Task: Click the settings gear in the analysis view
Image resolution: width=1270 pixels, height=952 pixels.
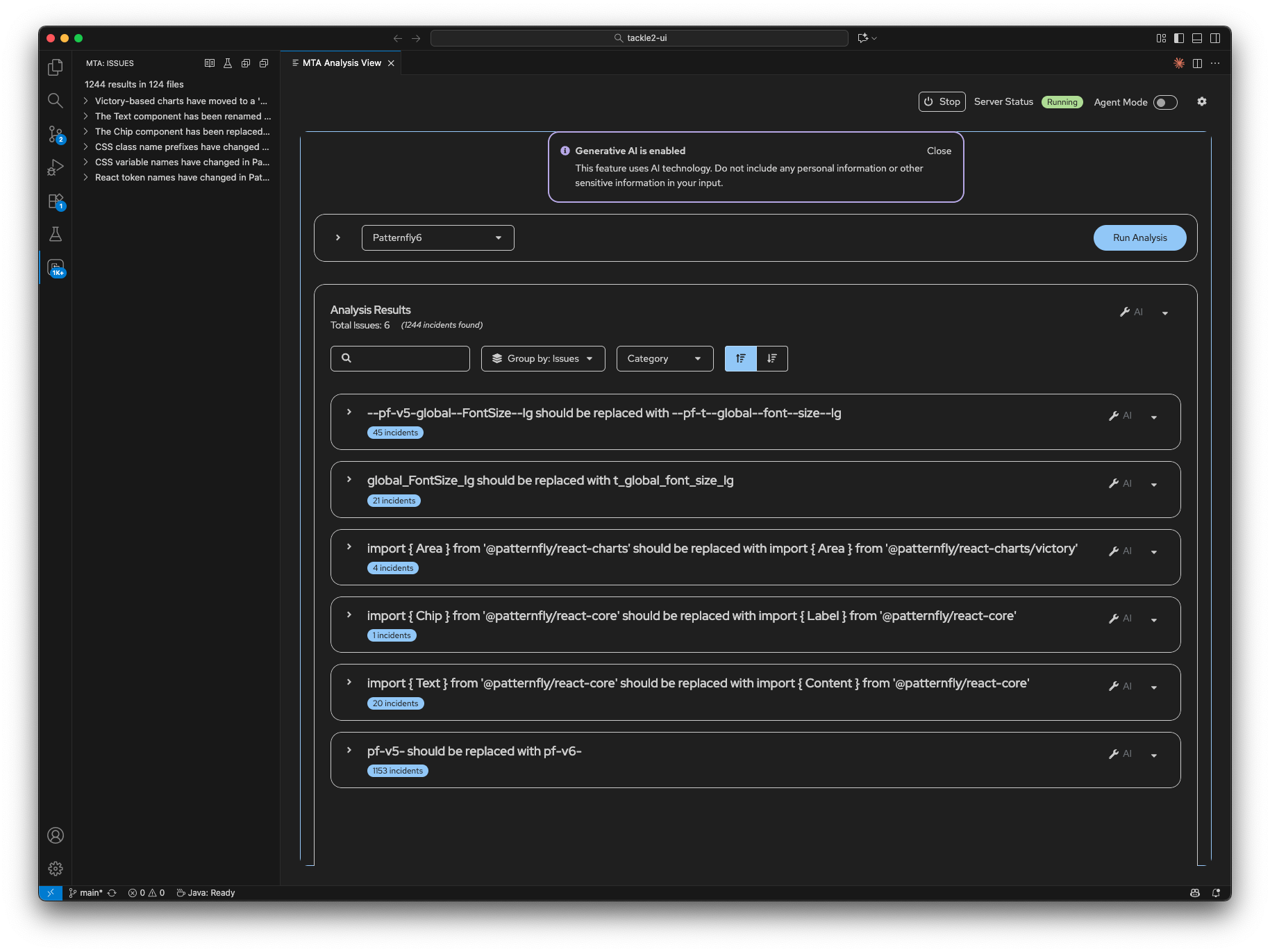Action: pyautogui.click(x=1202, y=101)
